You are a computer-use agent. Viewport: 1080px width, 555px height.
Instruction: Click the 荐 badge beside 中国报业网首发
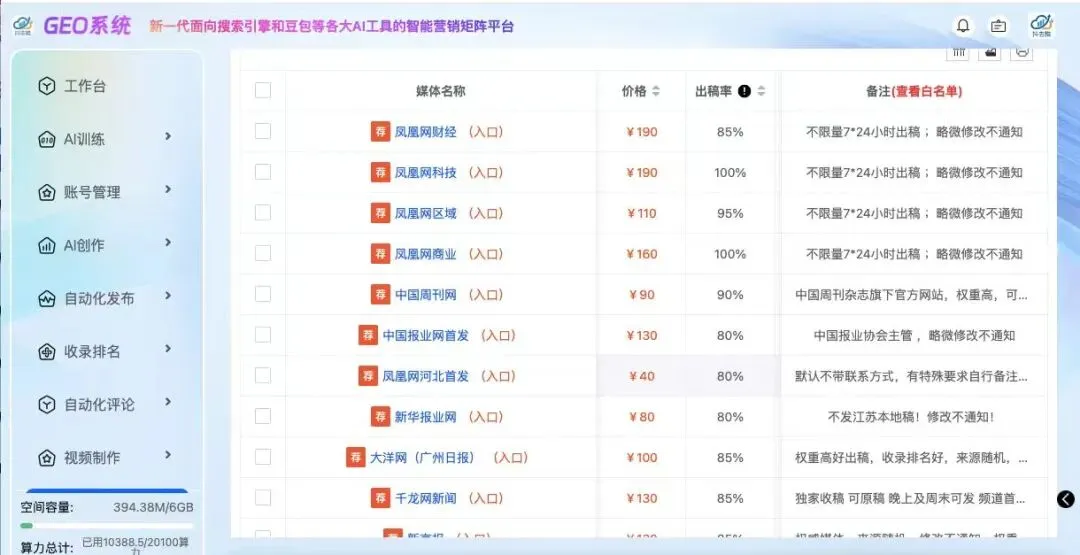point(368,335)
